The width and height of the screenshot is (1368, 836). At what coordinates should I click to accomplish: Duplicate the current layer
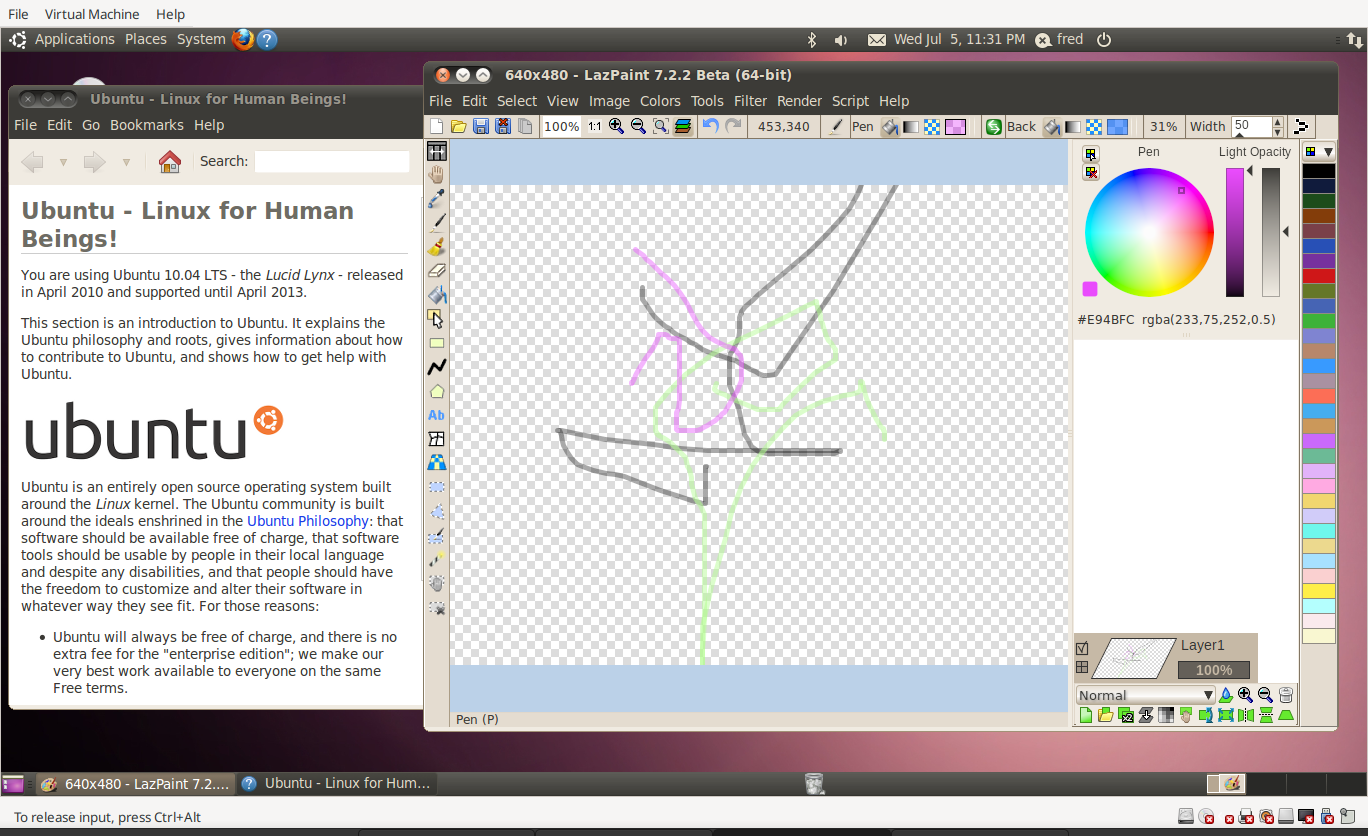pyautogui.click(x=1125, y=715)
